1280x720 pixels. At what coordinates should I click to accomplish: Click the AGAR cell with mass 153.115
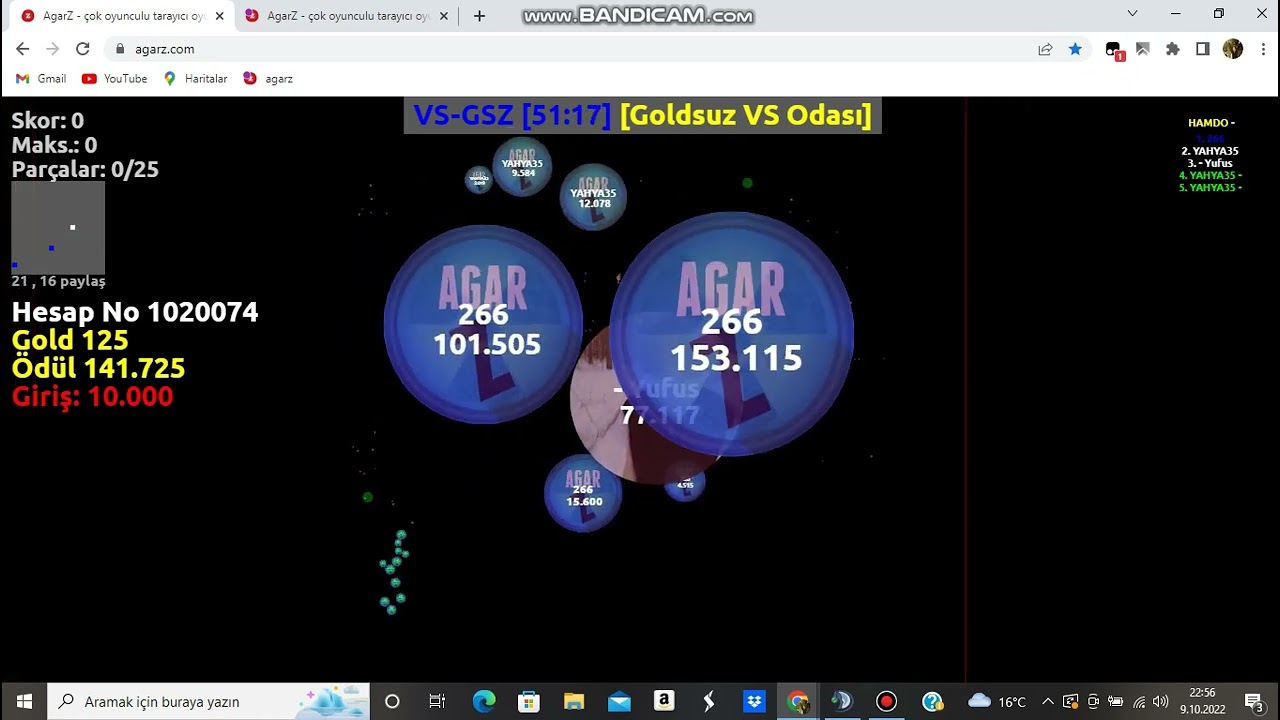[732, 335]
